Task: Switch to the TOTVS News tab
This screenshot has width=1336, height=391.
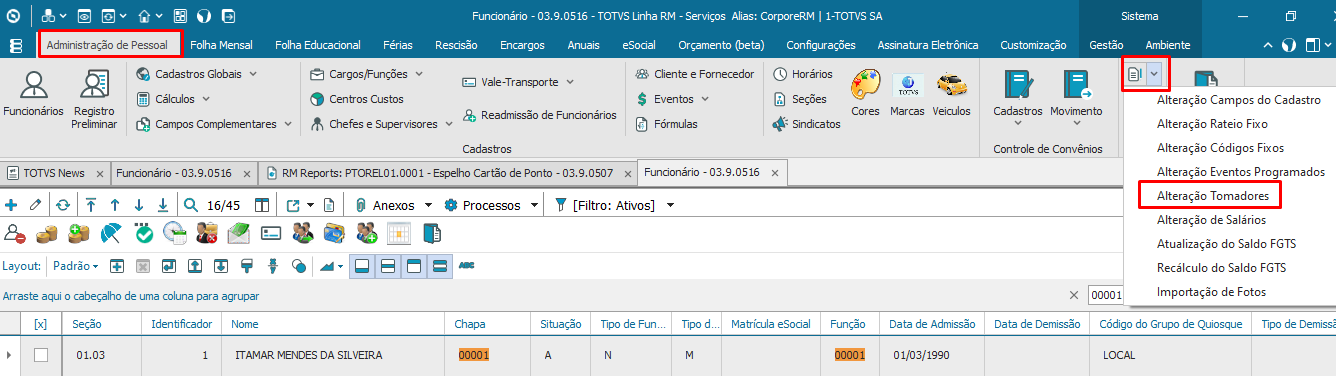Action: click(55, 173)
